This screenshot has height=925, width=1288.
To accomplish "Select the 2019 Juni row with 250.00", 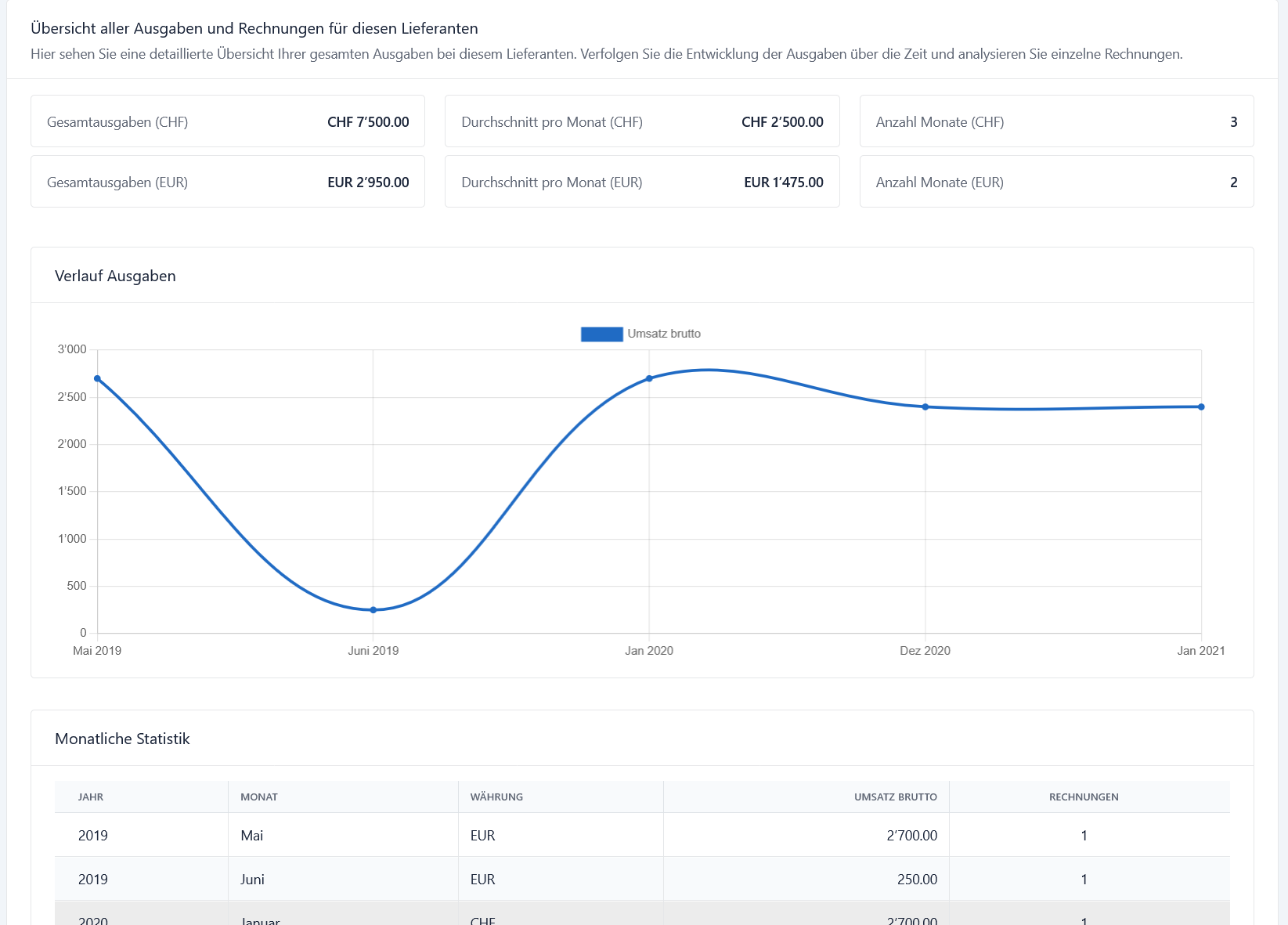I will coord(642,880).
